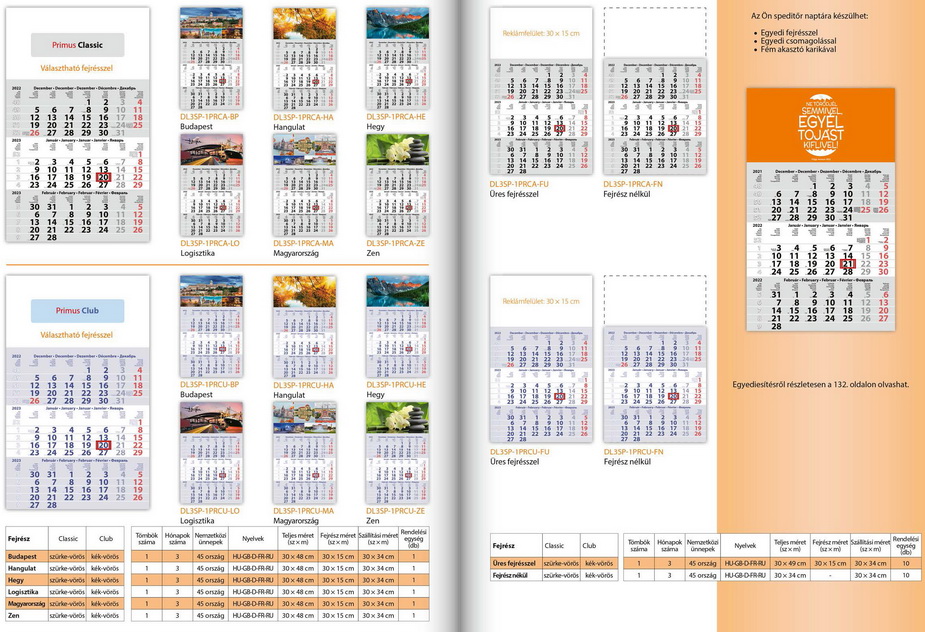Click the page 132 customization reference text
925x632 pixels.
[820, 384]
